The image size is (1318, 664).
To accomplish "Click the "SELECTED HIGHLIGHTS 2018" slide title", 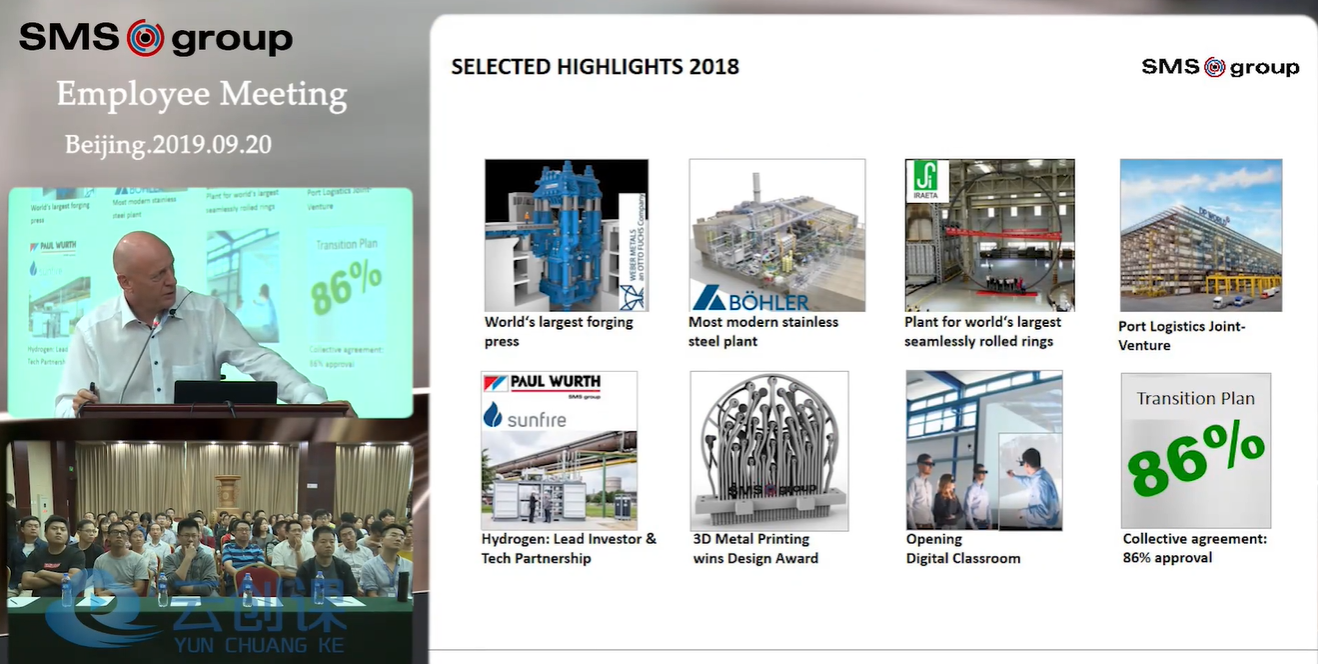I will [595, 67].
